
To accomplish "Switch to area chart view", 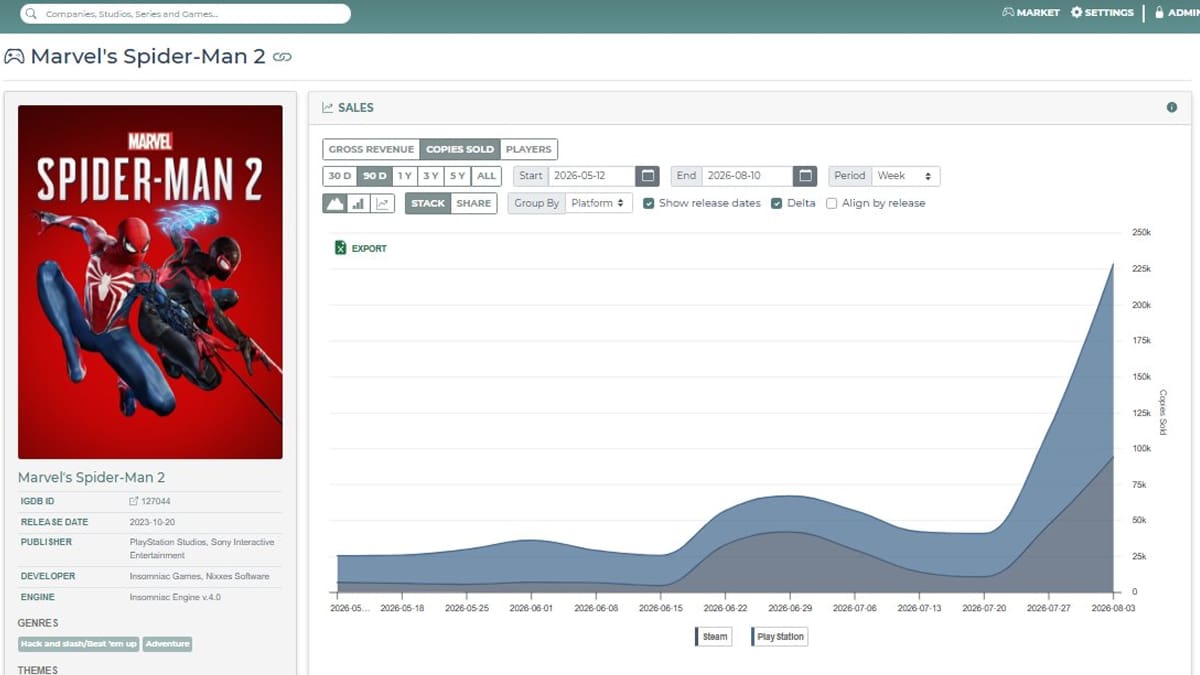I will (x=335, y=203).
